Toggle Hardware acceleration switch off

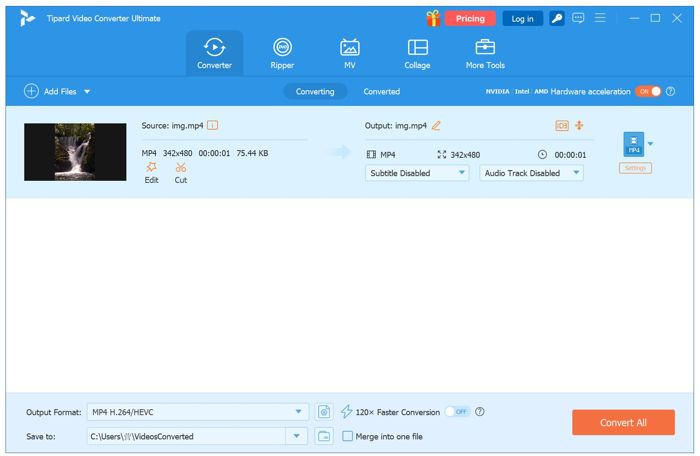648,91
